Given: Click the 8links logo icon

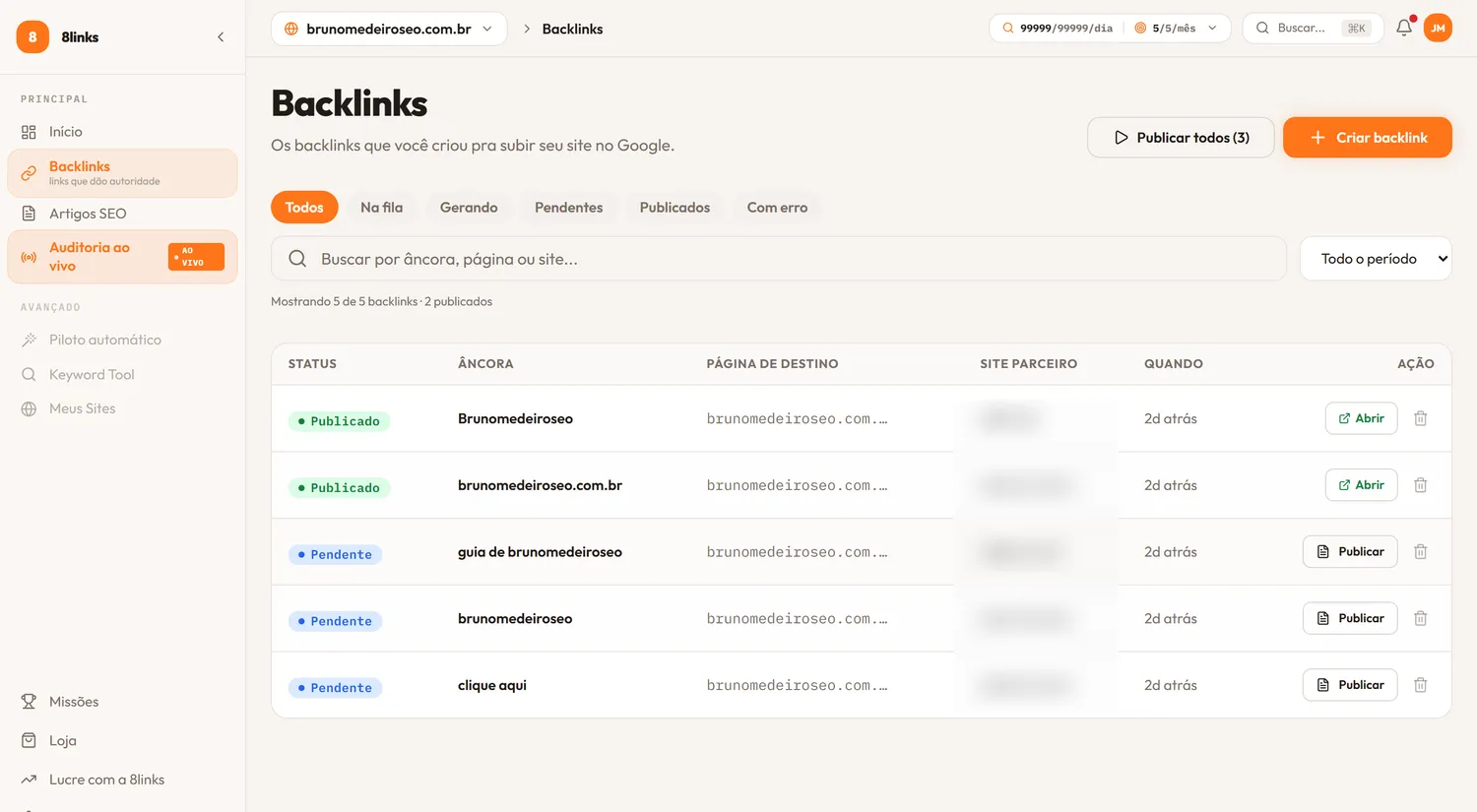Looking at the screenshot, I should tap(32, 37).
